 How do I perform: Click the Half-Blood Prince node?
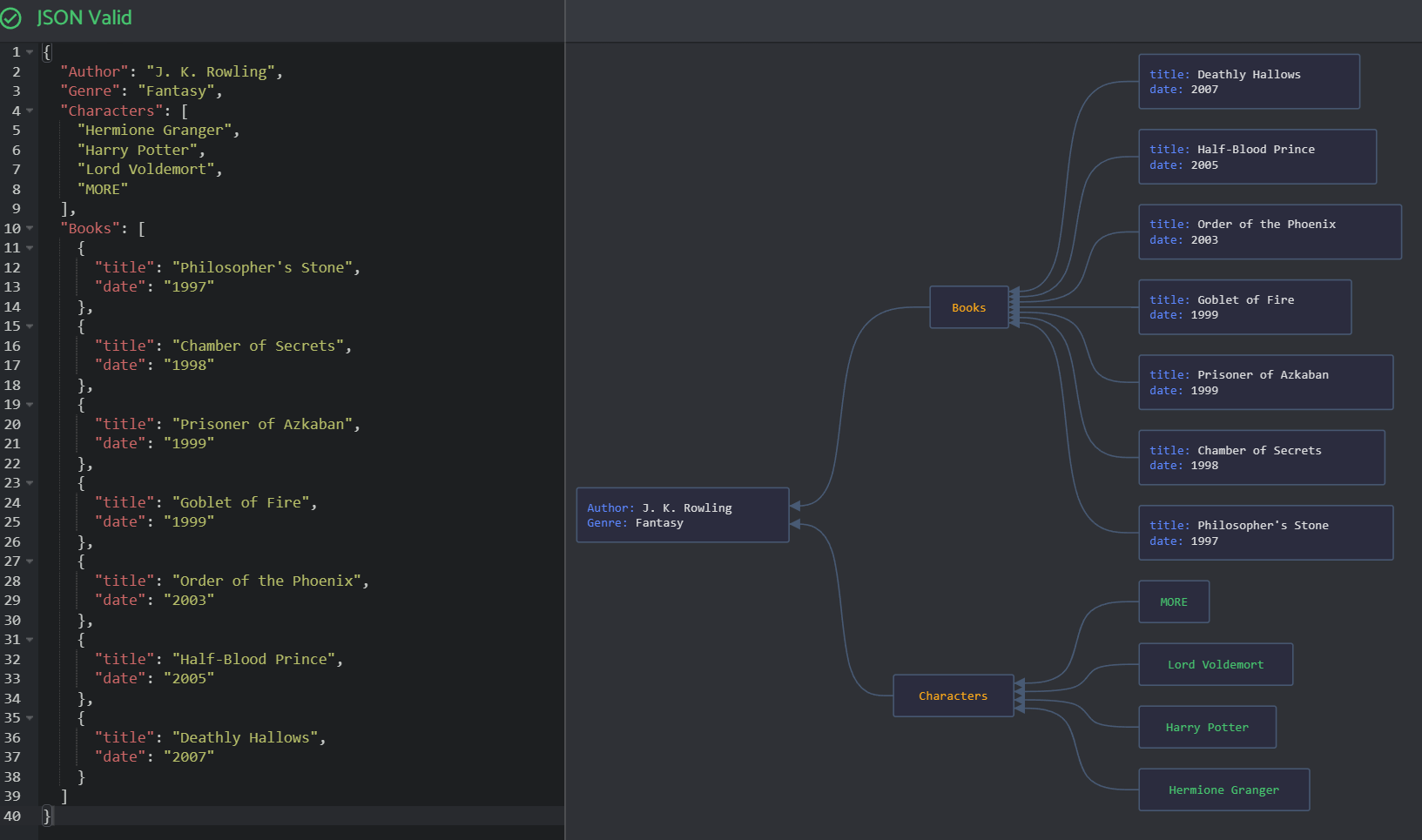click(1257, 157)
